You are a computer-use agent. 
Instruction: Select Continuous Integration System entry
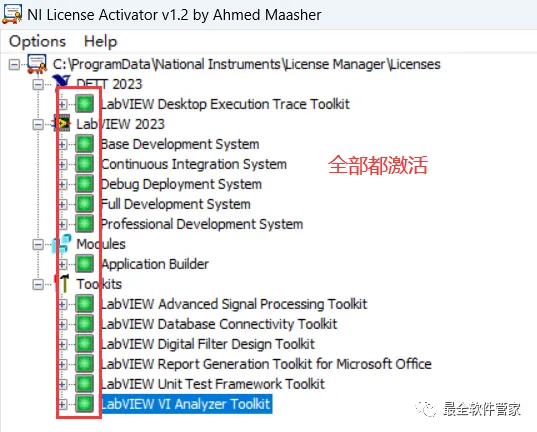coord(194,164)
